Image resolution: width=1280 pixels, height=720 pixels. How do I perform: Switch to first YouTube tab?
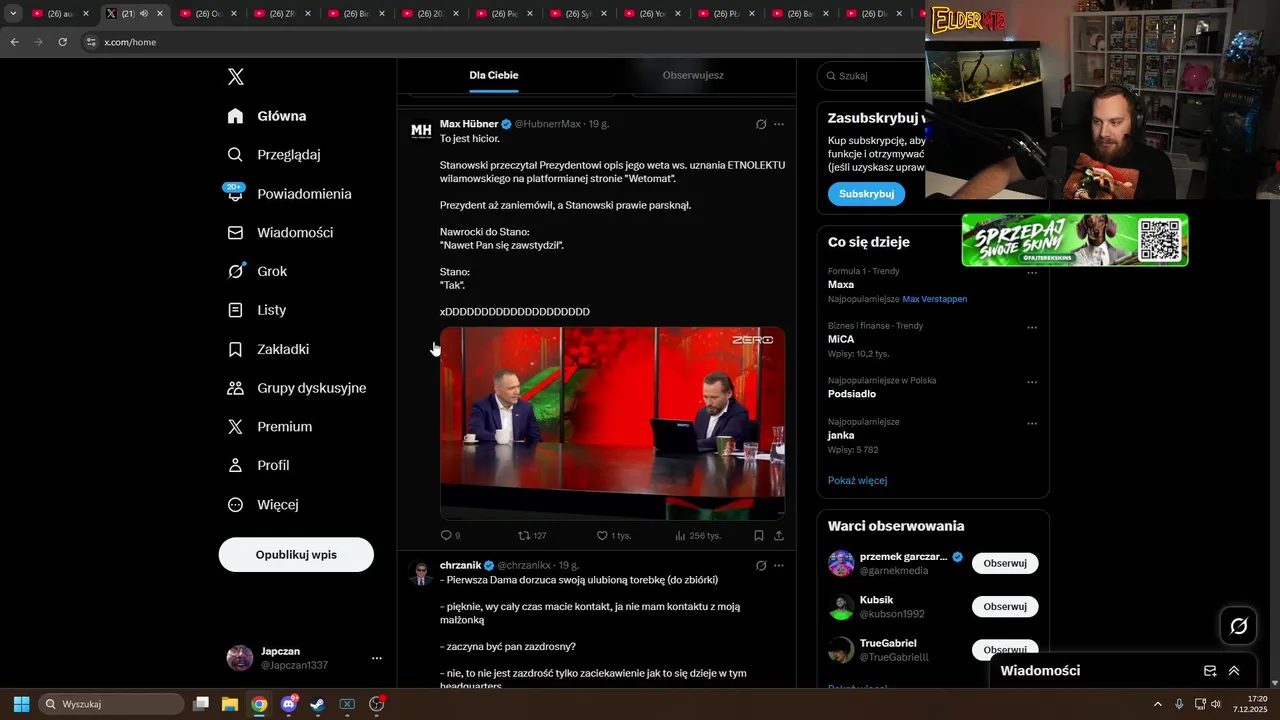click(59, 13)
